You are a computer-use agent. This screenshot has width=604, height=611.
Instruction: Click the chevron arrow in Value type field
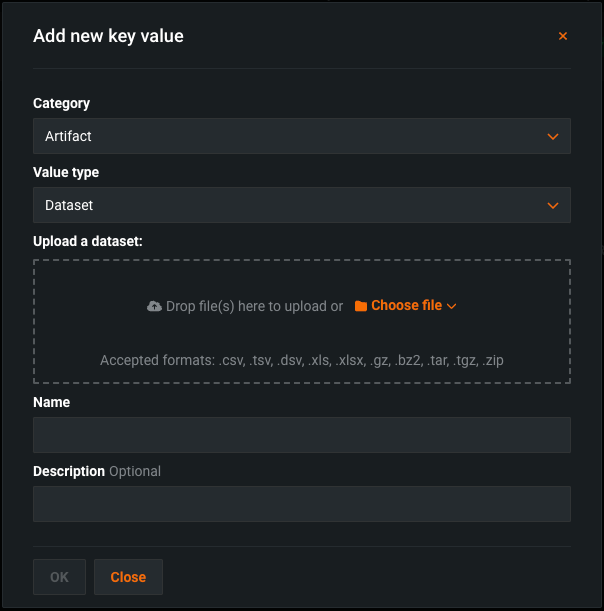(x=553, y=205)
